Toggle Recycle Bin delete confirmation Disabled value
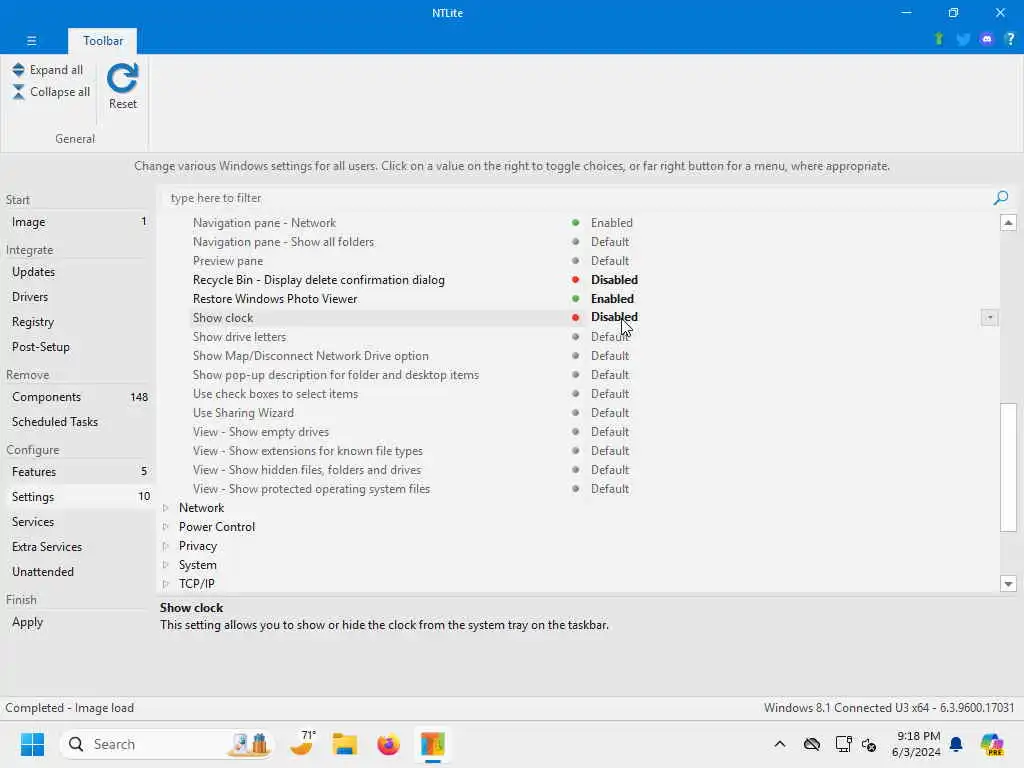Viewport: 1024px width, 768px height. (614, 280)
